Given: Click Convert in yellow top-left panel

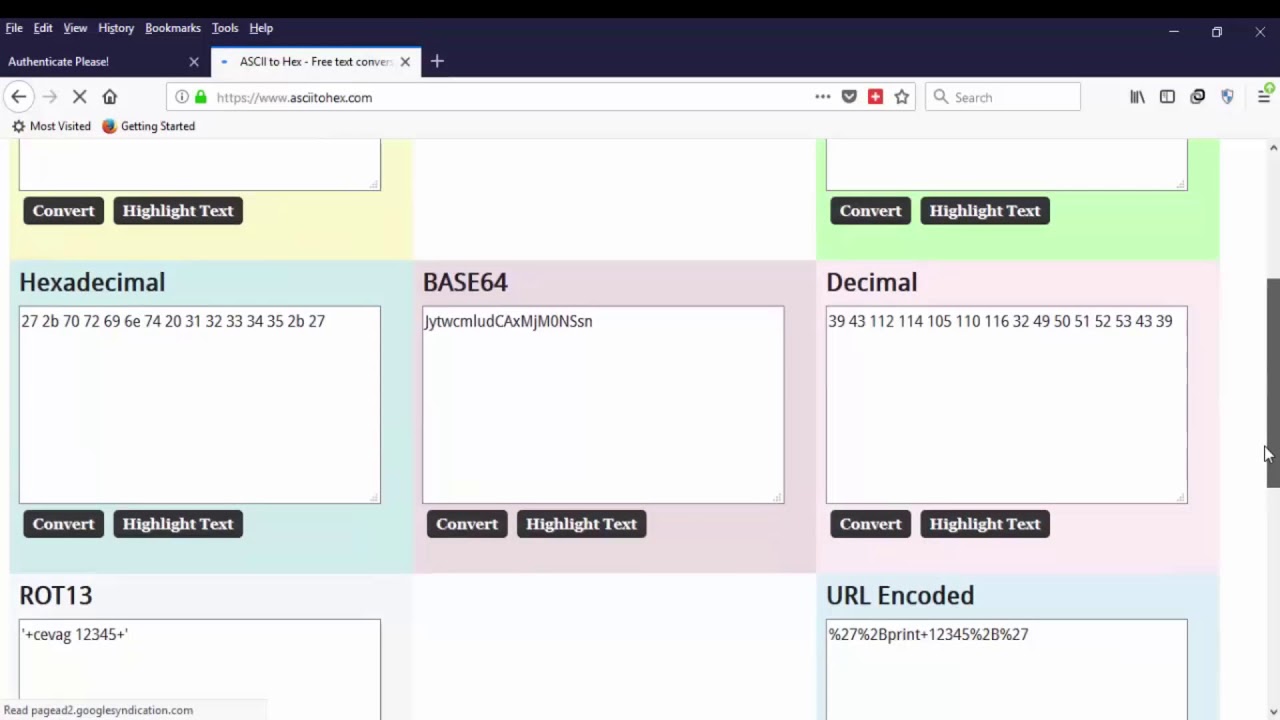Looking at the screenshot, I should click(x=63, y=211).
